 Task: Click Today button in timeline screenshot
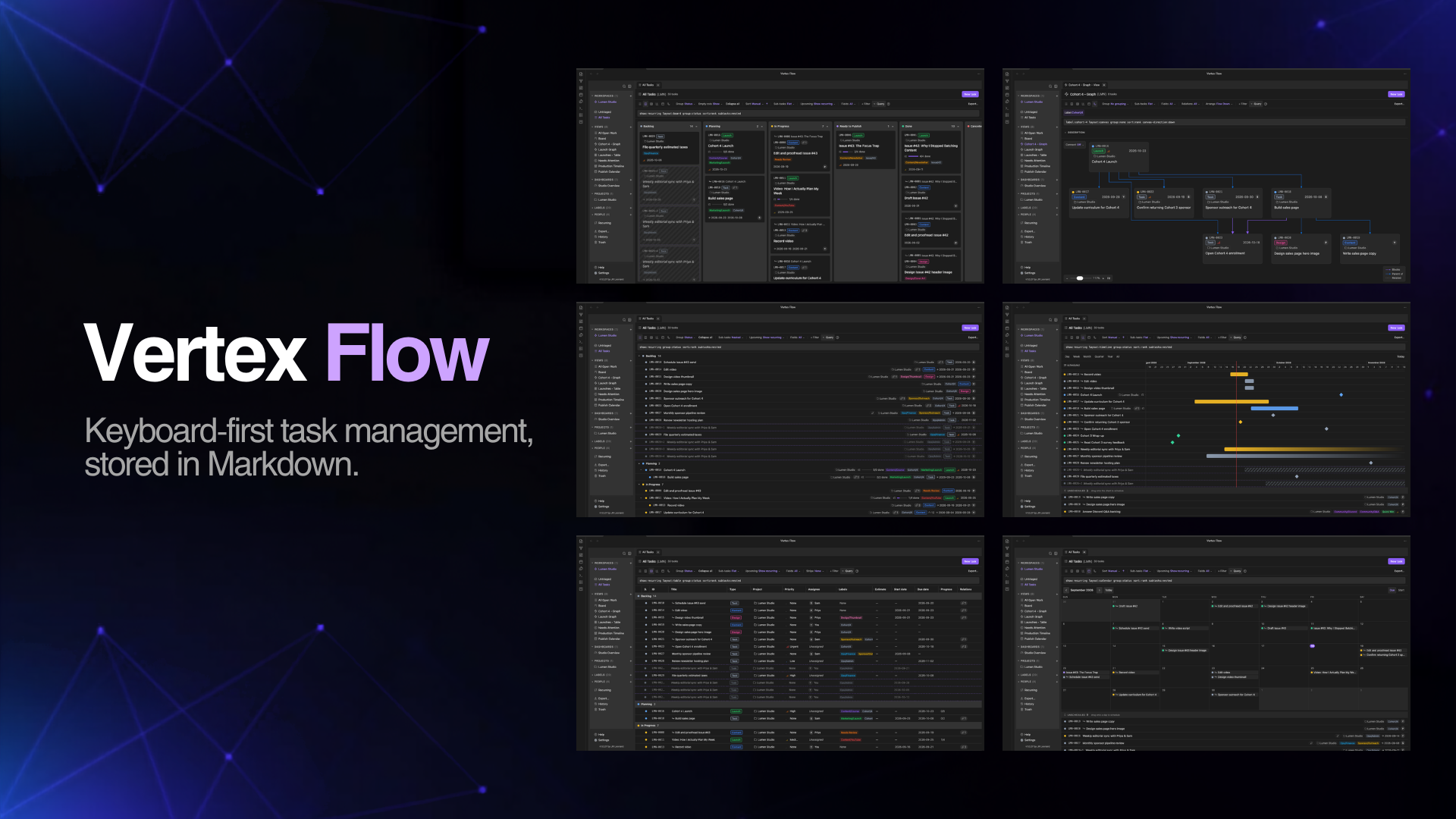coord(1401,356)
